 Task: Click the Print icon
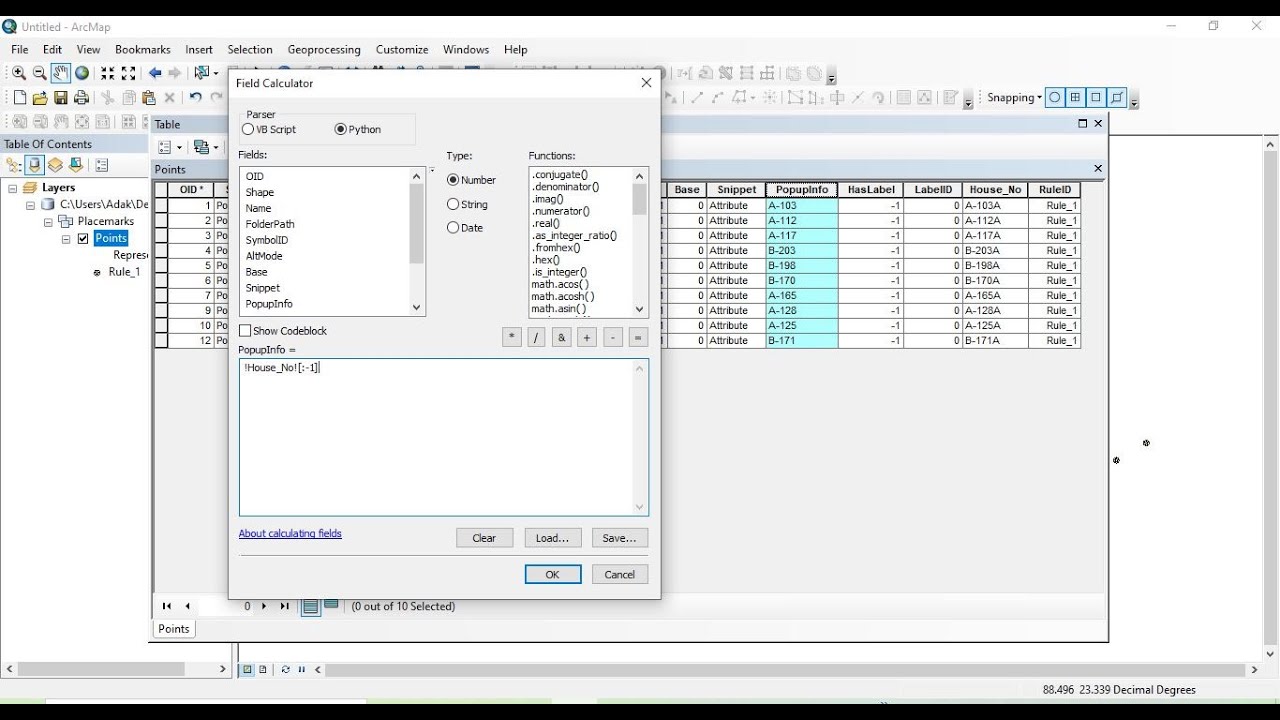tap(82, 97)
